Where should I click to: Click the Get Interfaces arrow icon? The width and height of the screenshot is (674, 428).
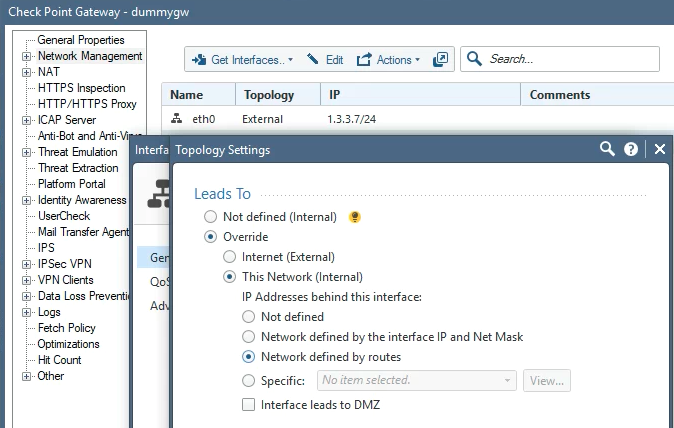tap(199, 60)
